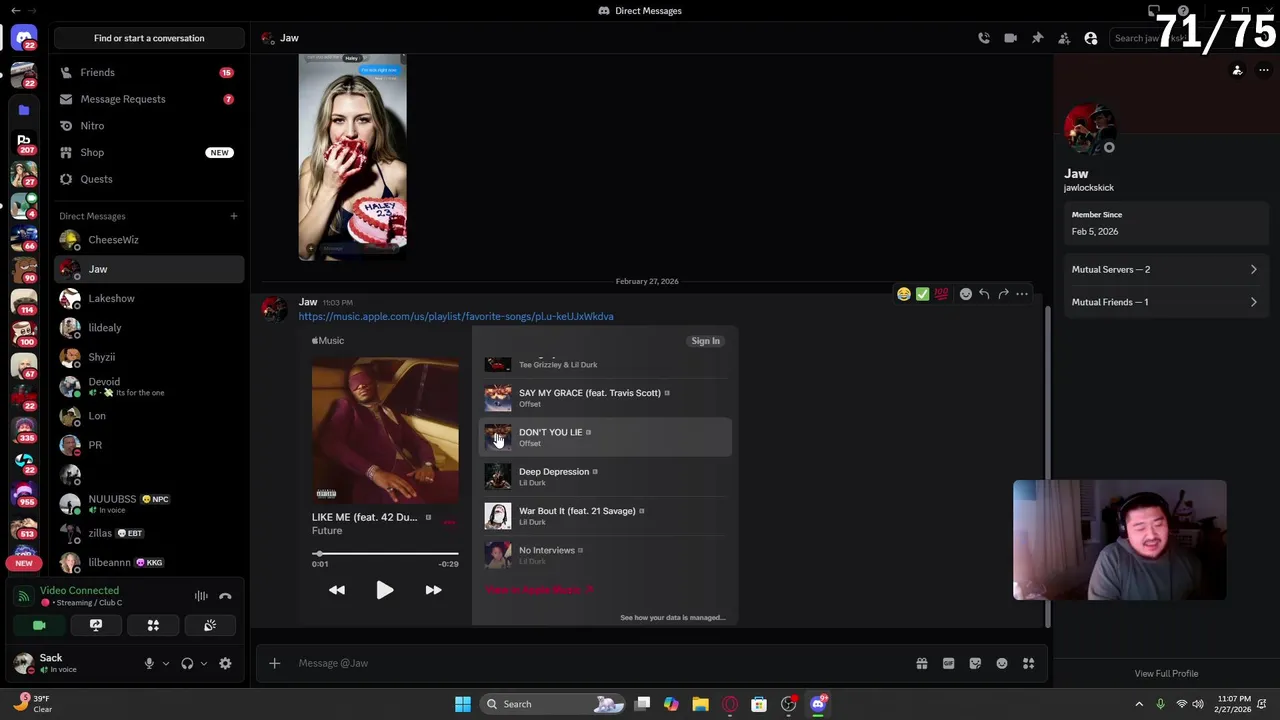React with the 100 emoji
The image size is (1280, 720).
point(941,294)
